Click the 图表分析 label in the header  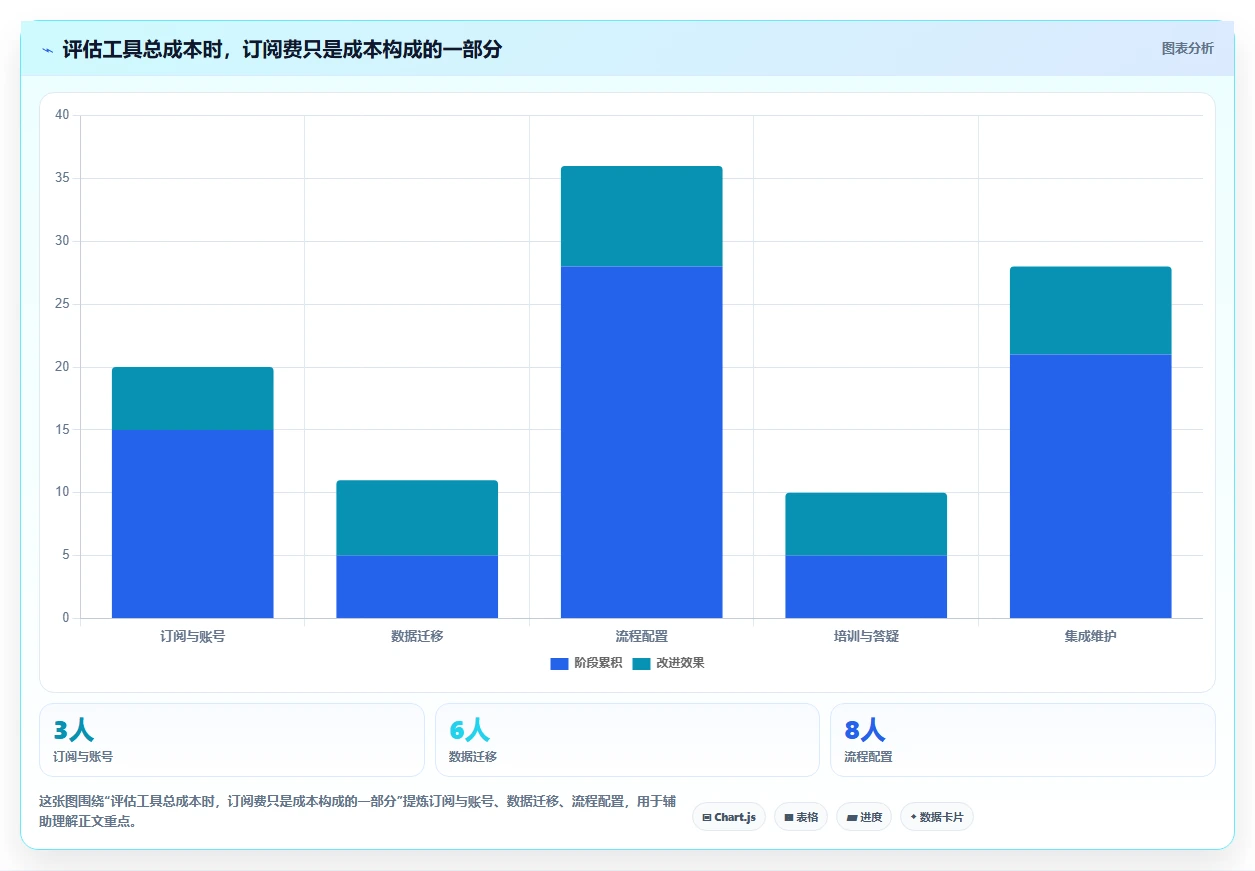tap(1187, 48)
